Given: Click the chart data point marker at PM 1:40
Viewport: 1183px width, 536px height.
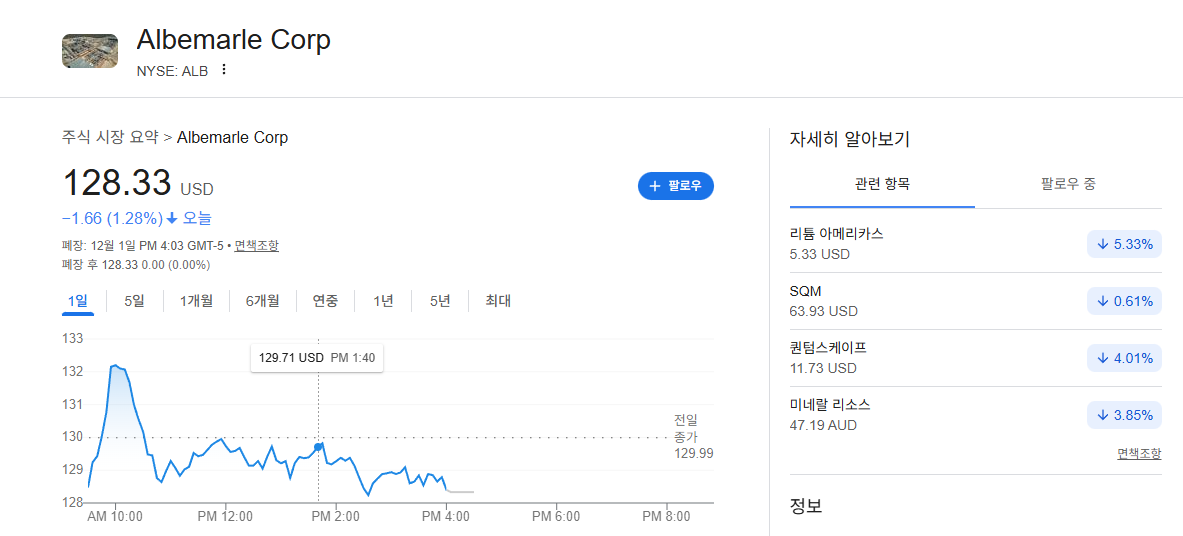Looking at the screenshot, I should [x=318, y=448].
